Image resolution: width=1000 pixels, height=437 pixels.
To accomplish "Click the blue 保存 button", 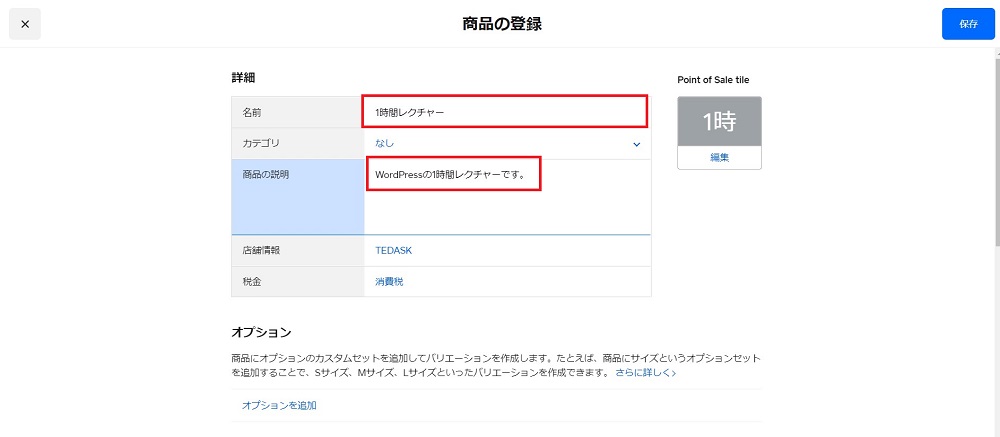I will [967, 24].
